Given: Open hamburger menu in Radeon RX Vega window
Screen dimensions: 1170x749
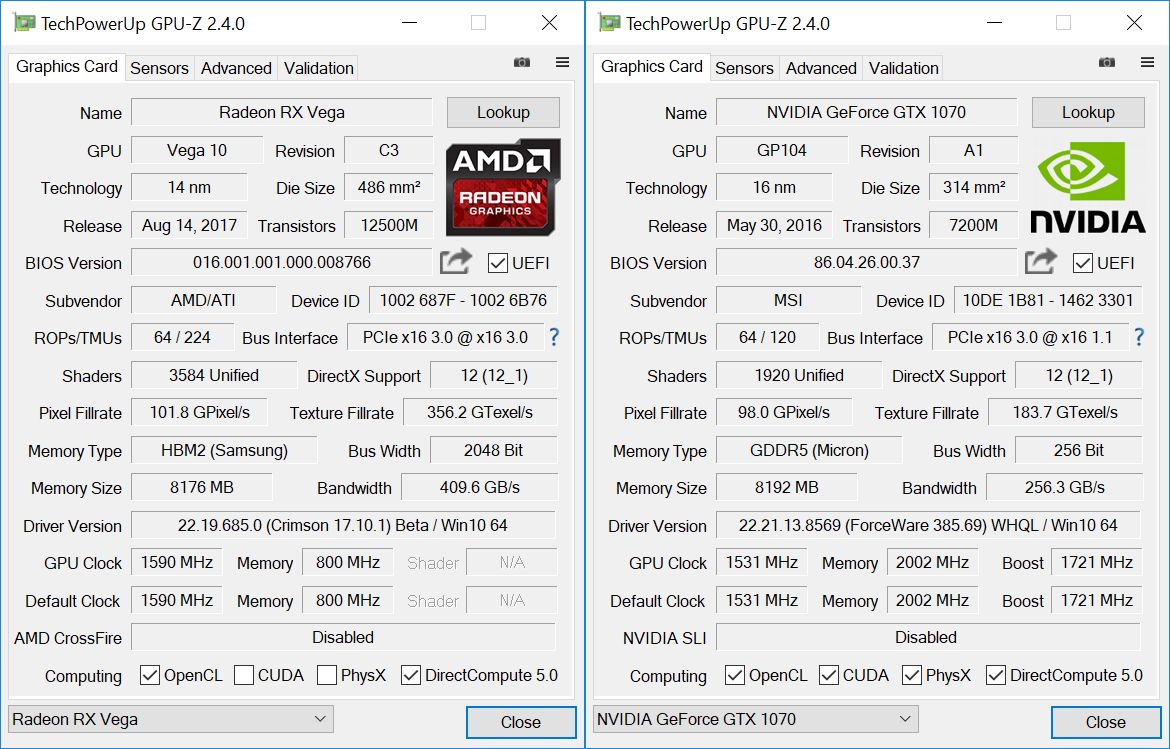Looking at the screenshot, I should [x=563, y=62].
